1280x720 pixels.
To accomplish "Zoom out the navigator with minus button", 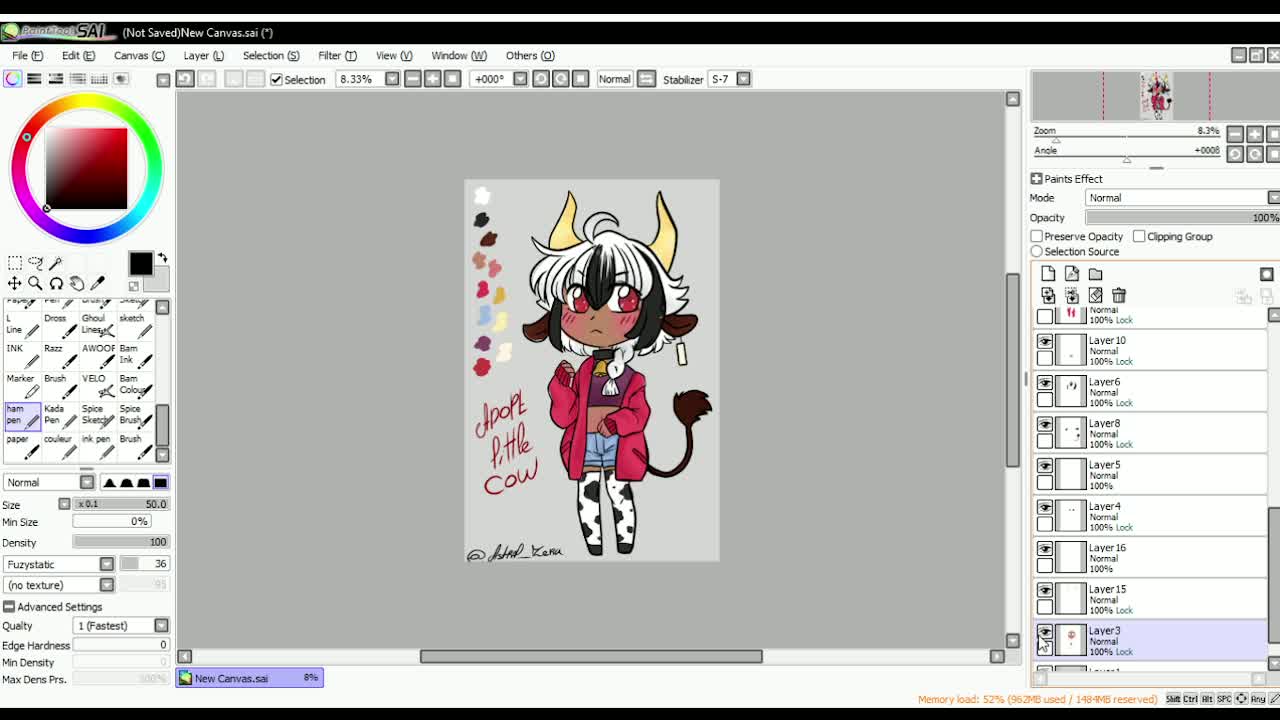I will tap(1235, 134).
